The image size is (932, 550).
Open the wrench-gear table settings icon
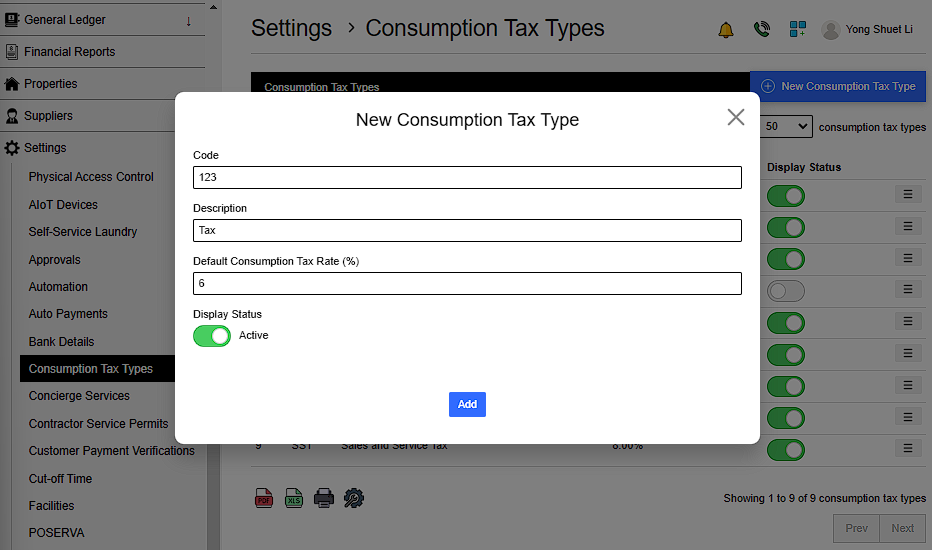coord(354,498)
